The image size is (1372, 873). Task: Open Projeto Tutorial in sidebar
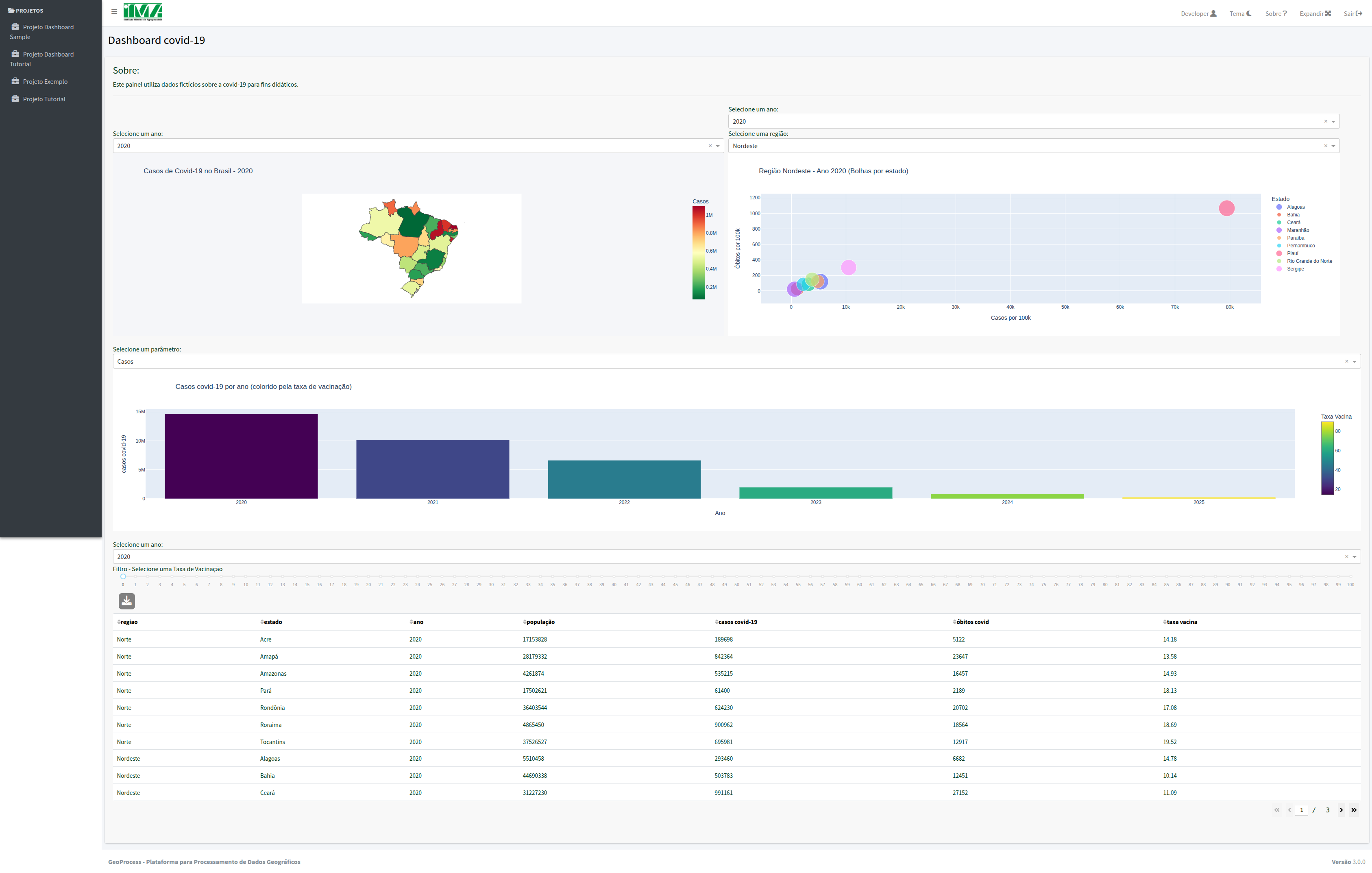coord(44,99)
